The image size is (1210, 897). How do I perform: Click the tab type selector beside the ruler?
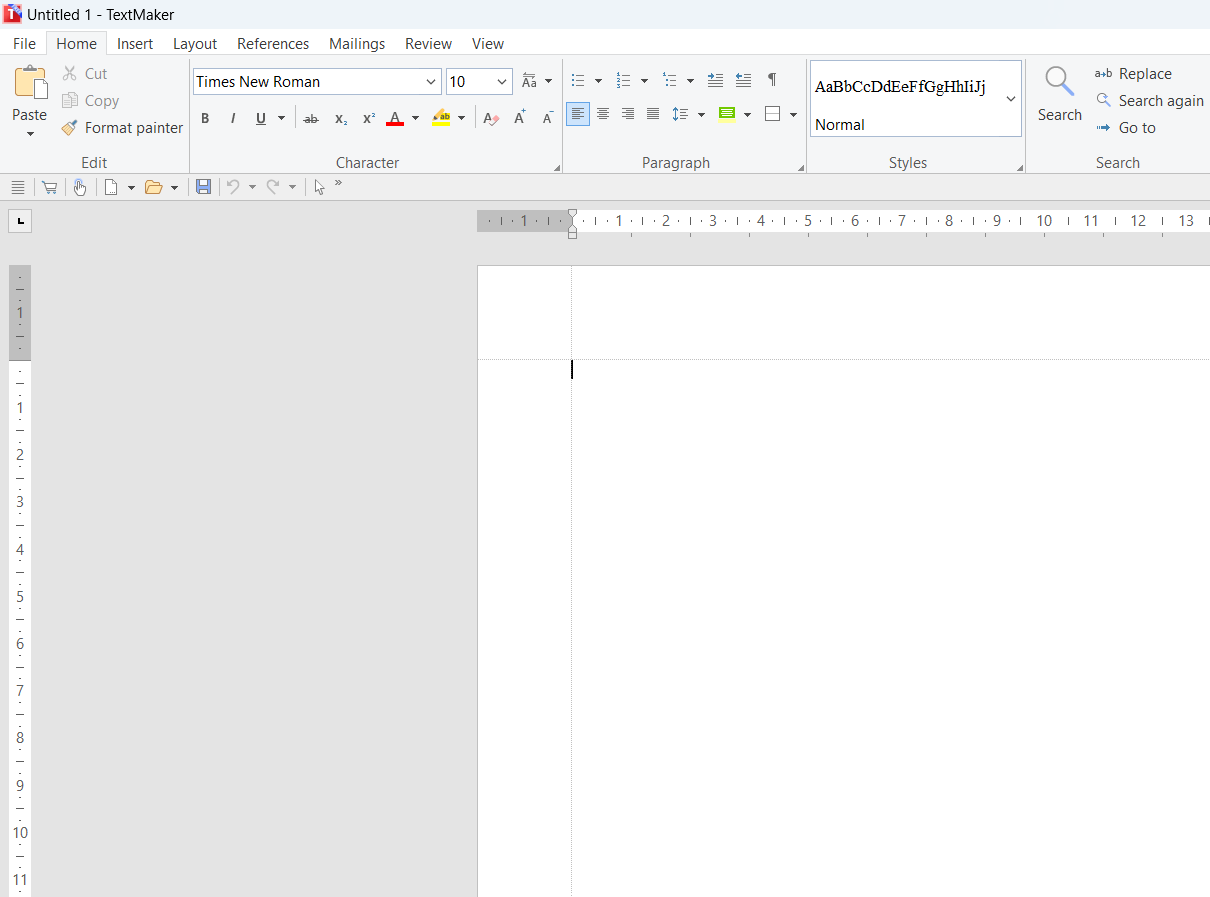(20, 221)
